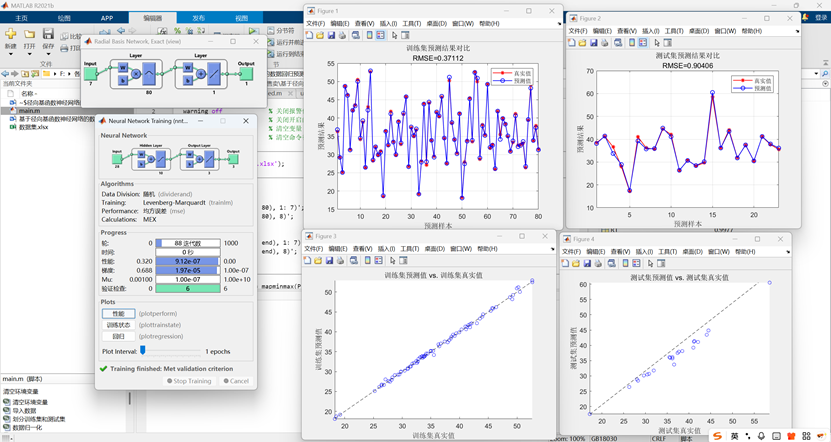Click New figure icon in Figure 1 toolbar
Image resolution: width=831 pixels, height=442 pixels.
(309, 36)
